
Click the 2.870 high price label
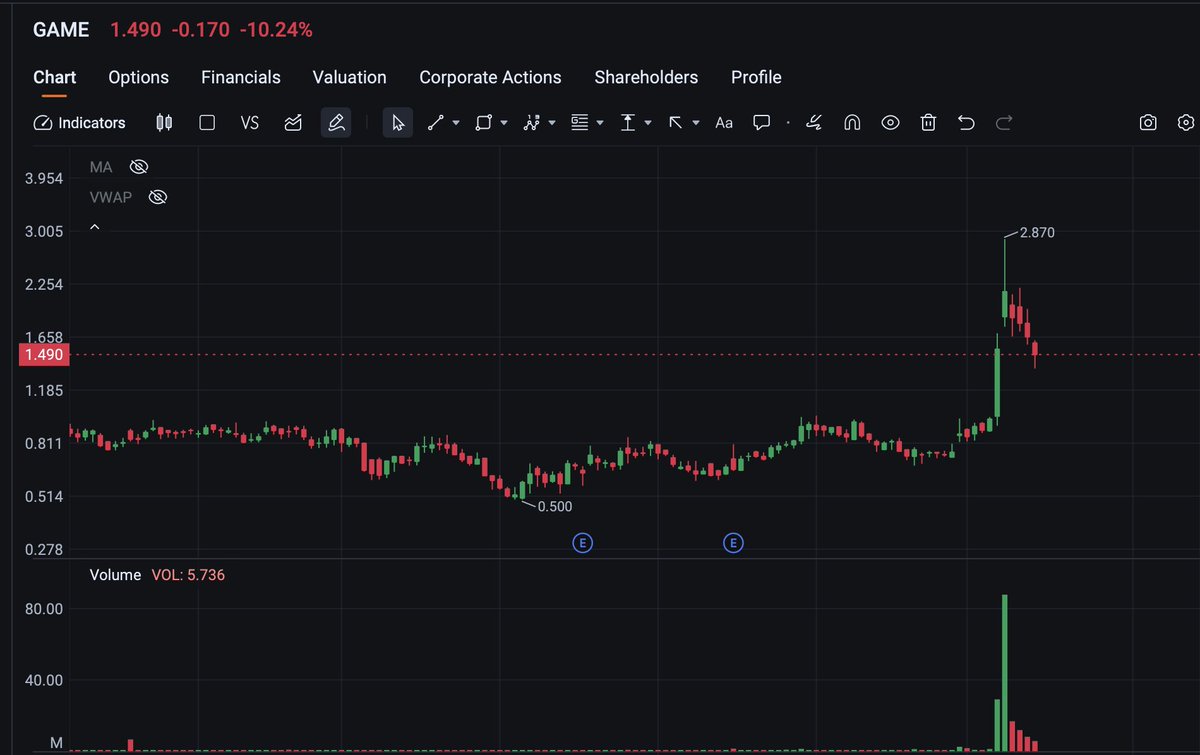tap(1037, 233)
